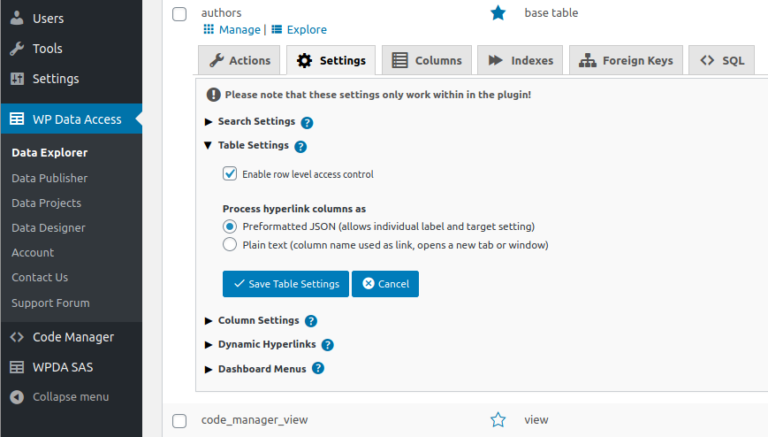This screenshot has width=768, height=437.
Task: Open the Foreign Keys tab
Action: (x=627, y=61)
